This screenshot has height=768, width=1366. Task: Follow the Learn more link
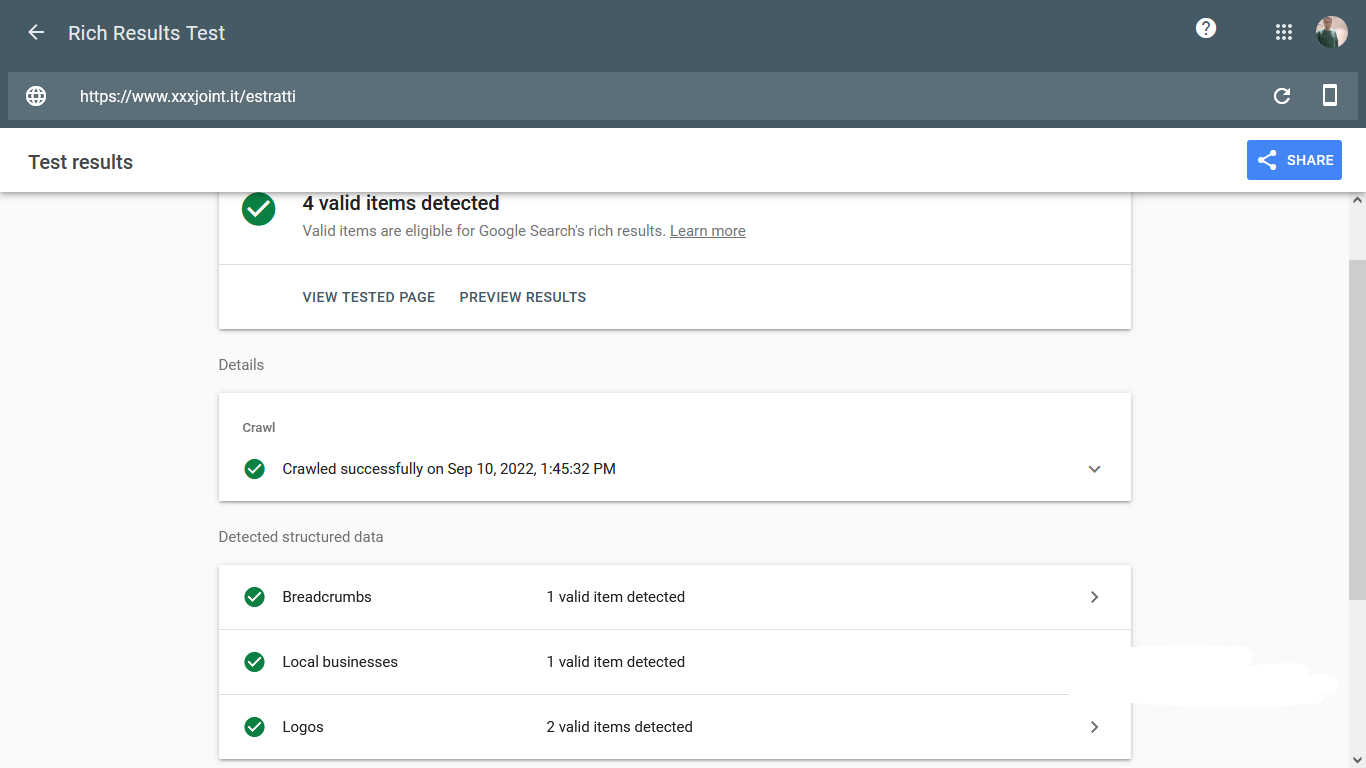[708, 231]
